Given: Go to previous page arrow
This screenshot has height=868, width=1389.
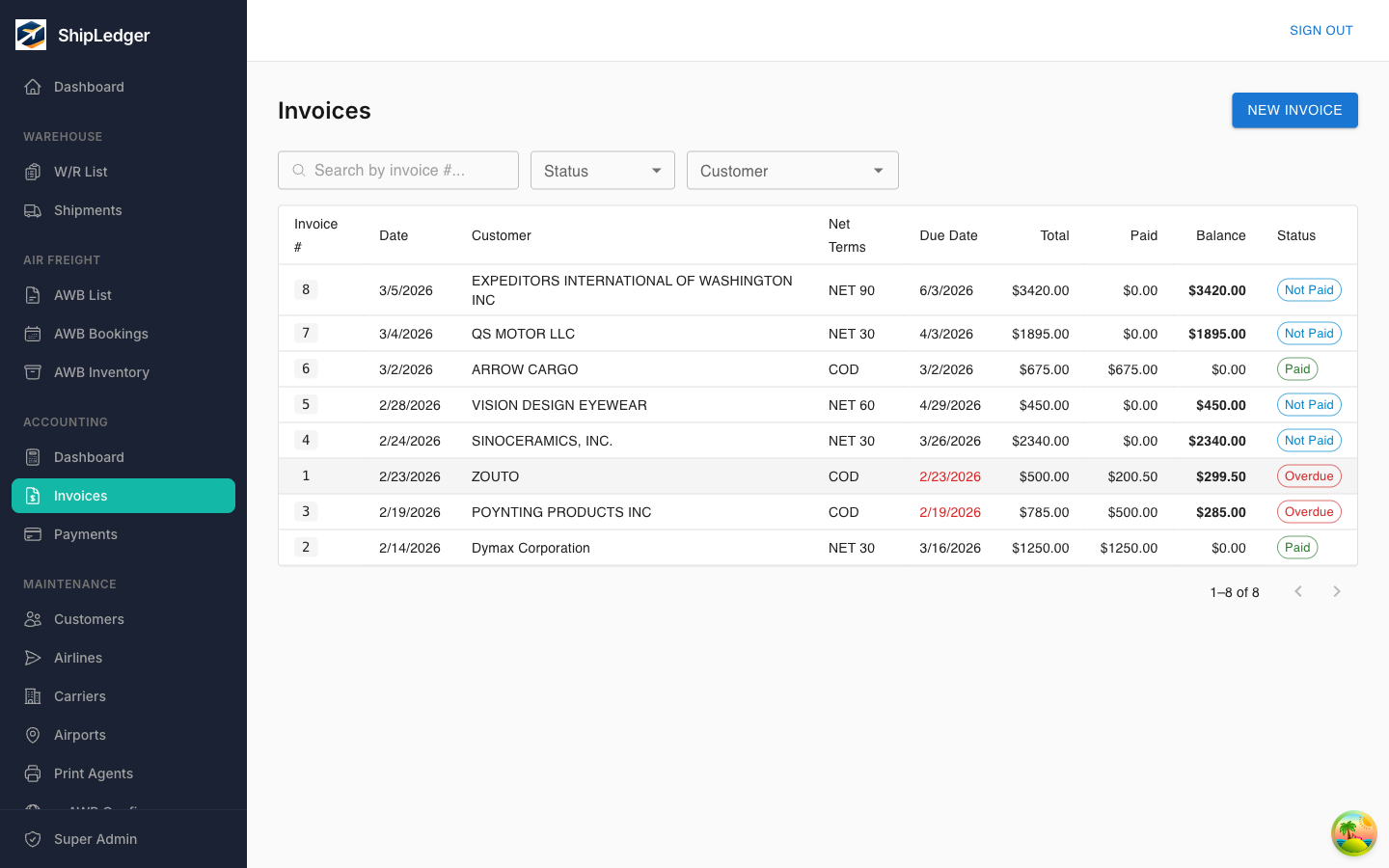Looking at the screenshot, I should pos(1298,591).
